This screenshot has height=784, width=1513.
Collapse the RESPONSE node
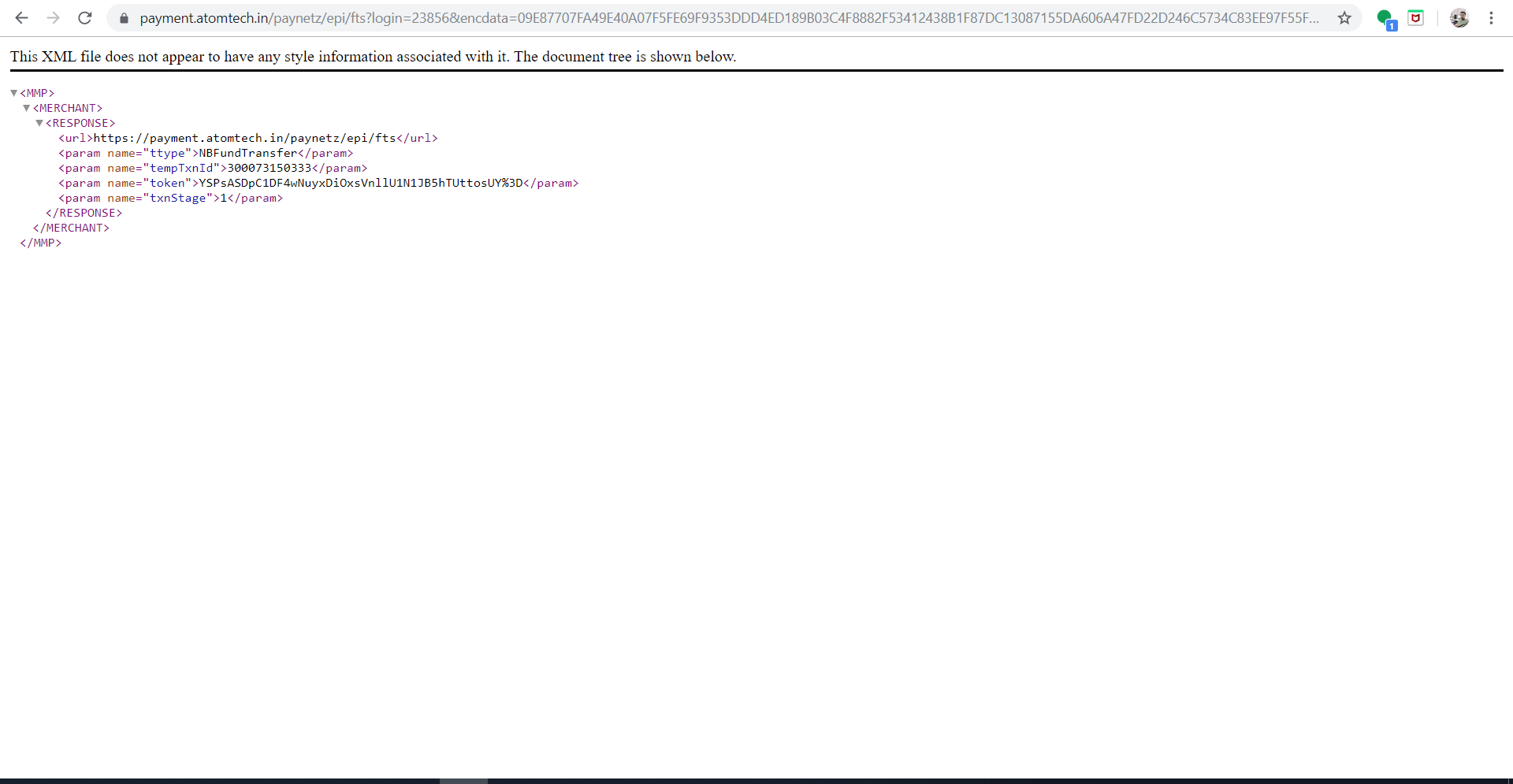(39, 123)
